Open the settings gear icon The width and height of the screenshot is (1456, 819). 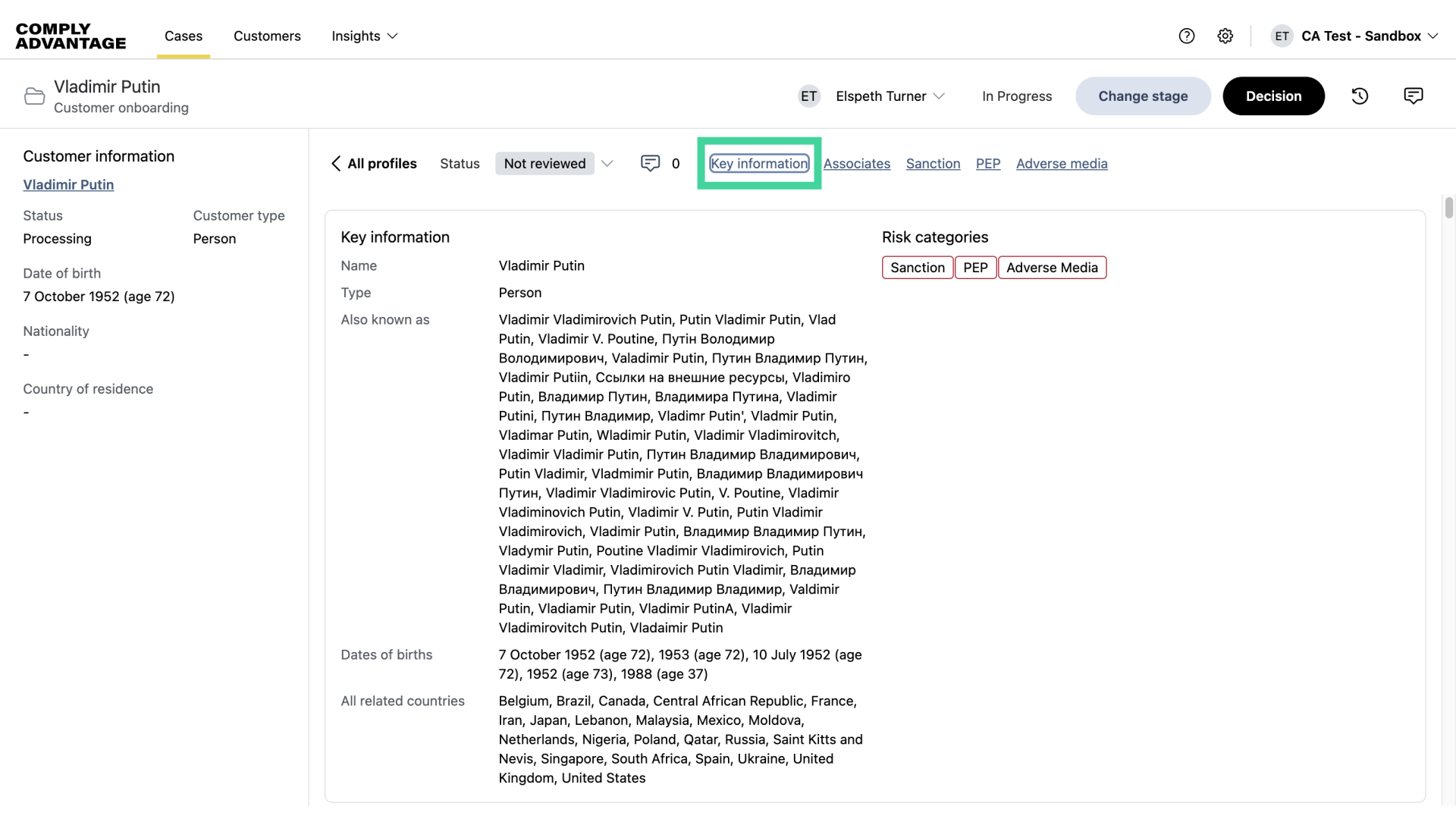click(x=1225, y=36)
